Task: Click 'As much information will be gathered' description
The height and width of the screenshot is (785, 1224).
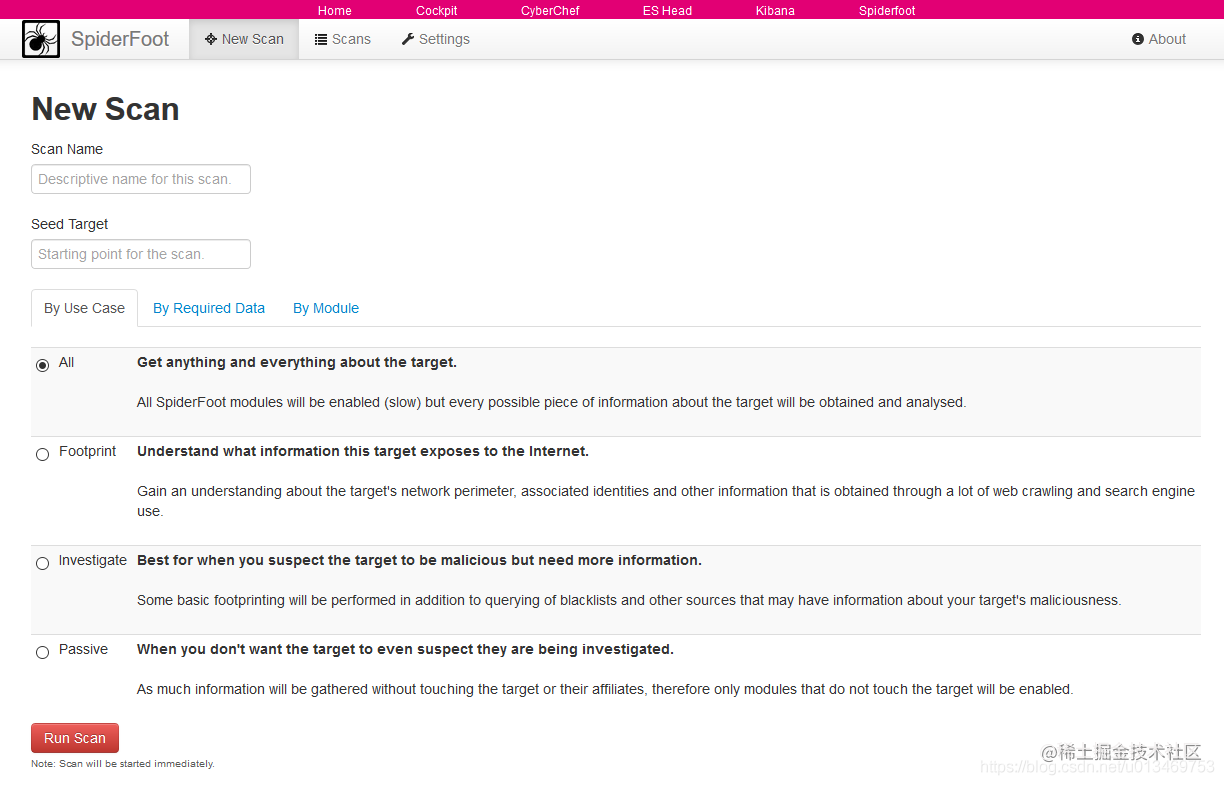Action: click(605, 689)
